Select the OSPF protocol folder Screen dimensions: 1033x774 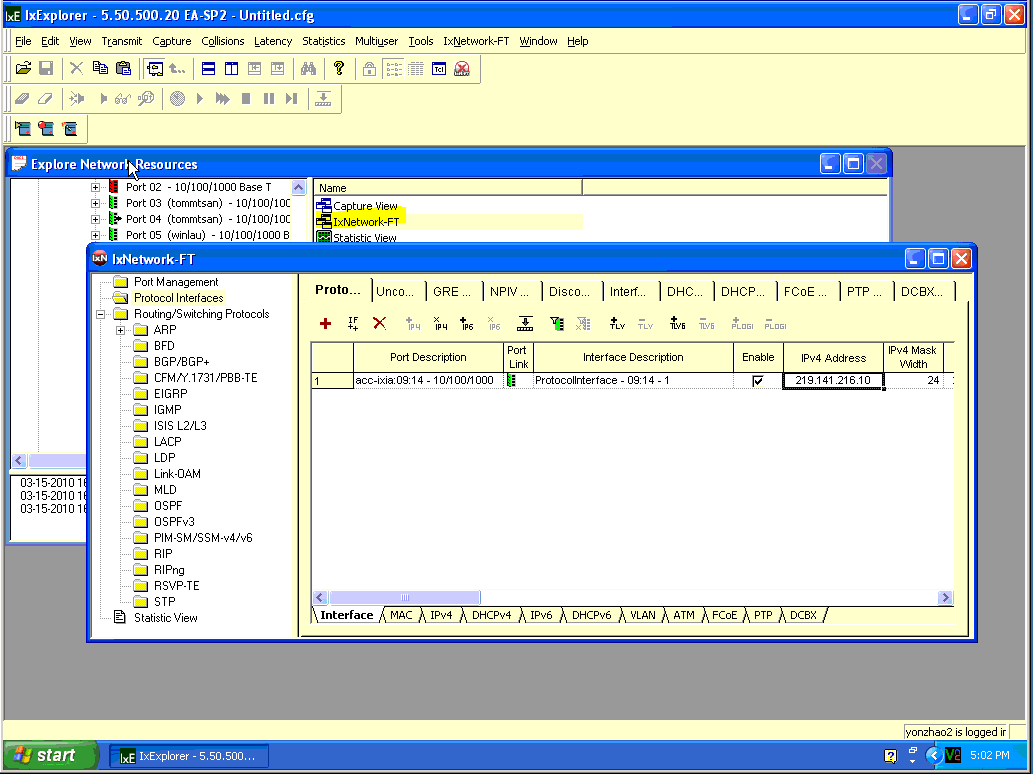[167, 506]
